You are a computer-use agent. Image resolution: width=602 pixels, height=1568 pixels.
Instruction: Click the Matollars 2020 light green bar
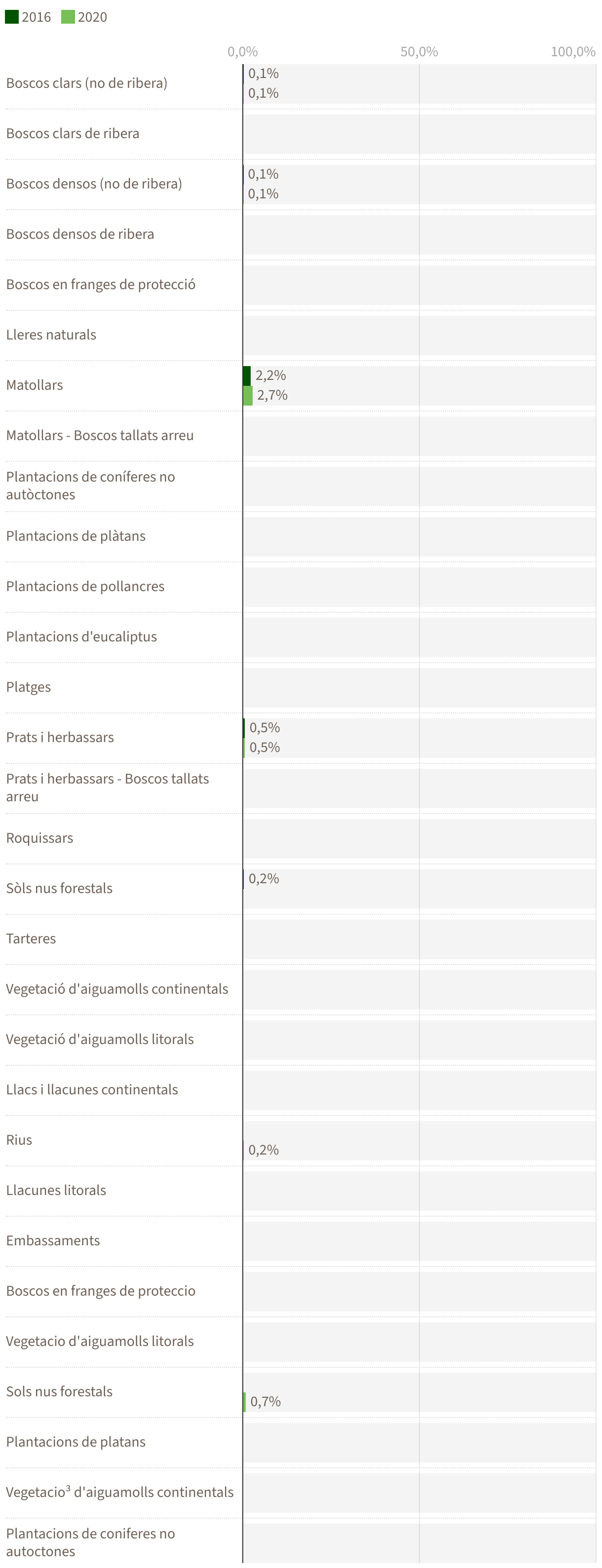248,396
